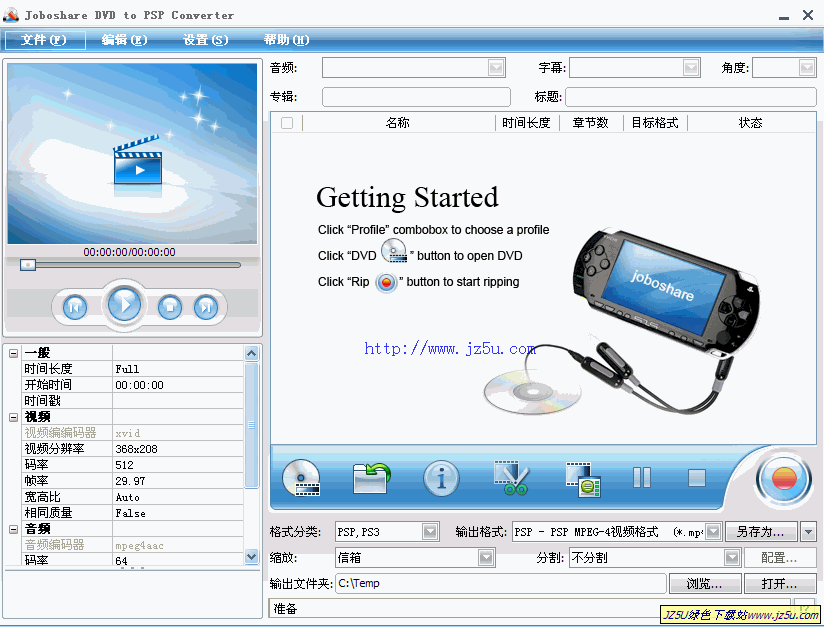
Task: Click the properties panel scroll down arrow
Action: point(251,556)
